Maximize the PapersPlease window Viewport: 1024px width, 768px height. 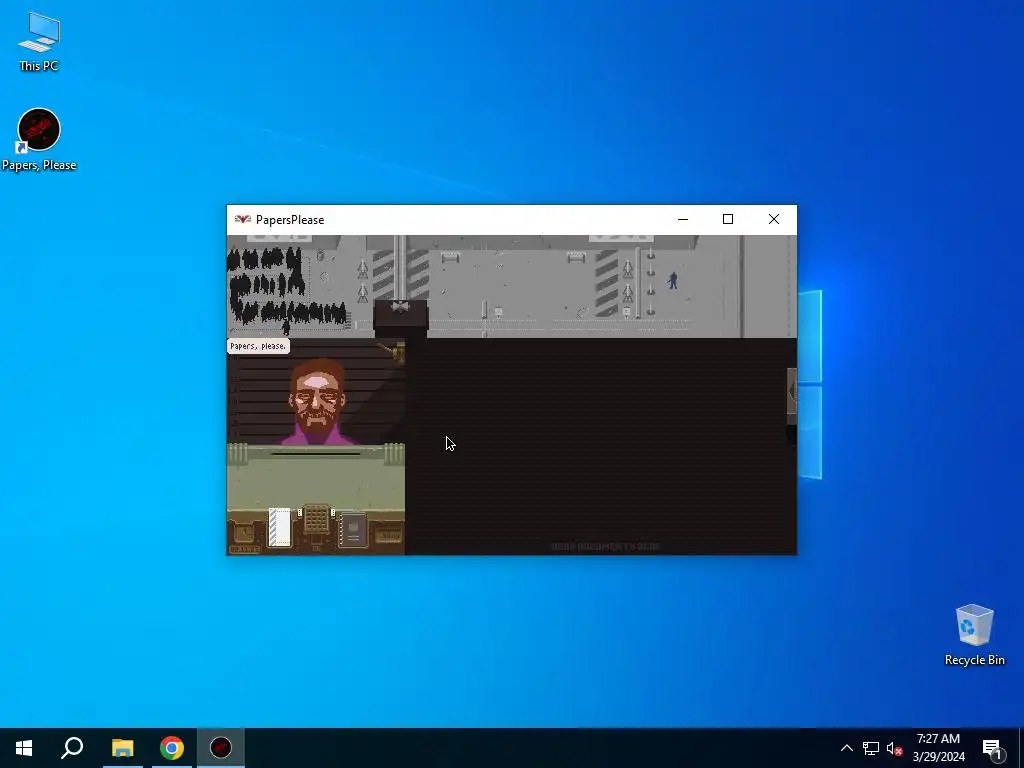728,219
